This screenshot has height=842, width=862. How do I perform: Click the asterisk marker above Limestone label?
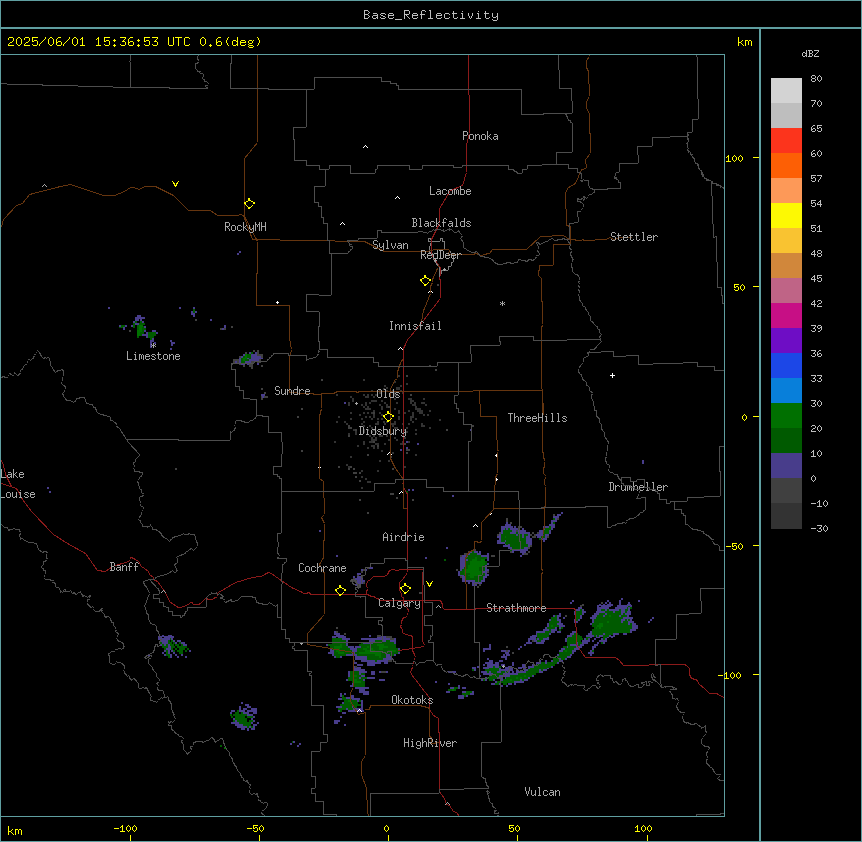pos(153,345)
